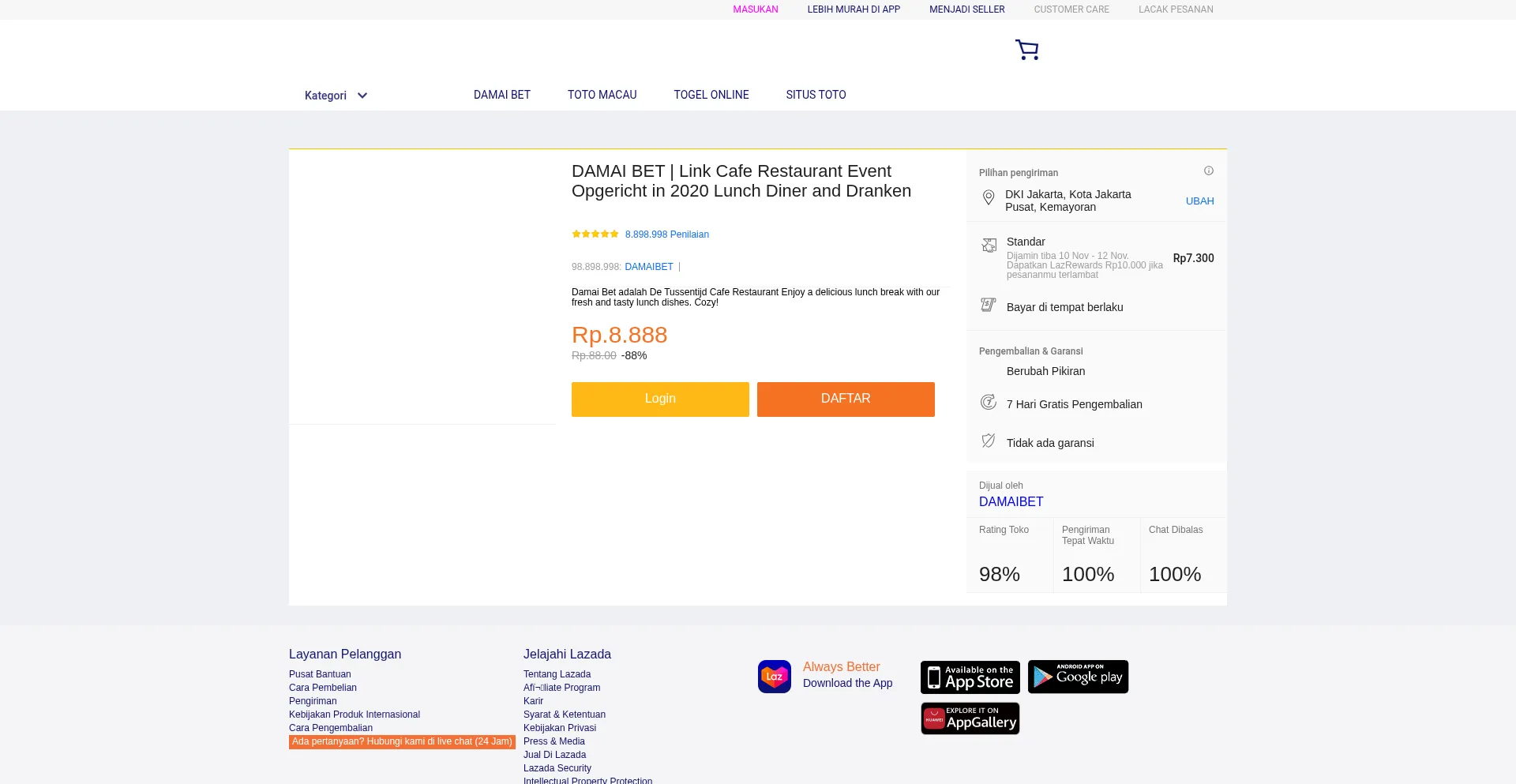This screenshot has width=1516, height=784.
Task: Click the 7-day free return icon
Action: coord(988,402)
